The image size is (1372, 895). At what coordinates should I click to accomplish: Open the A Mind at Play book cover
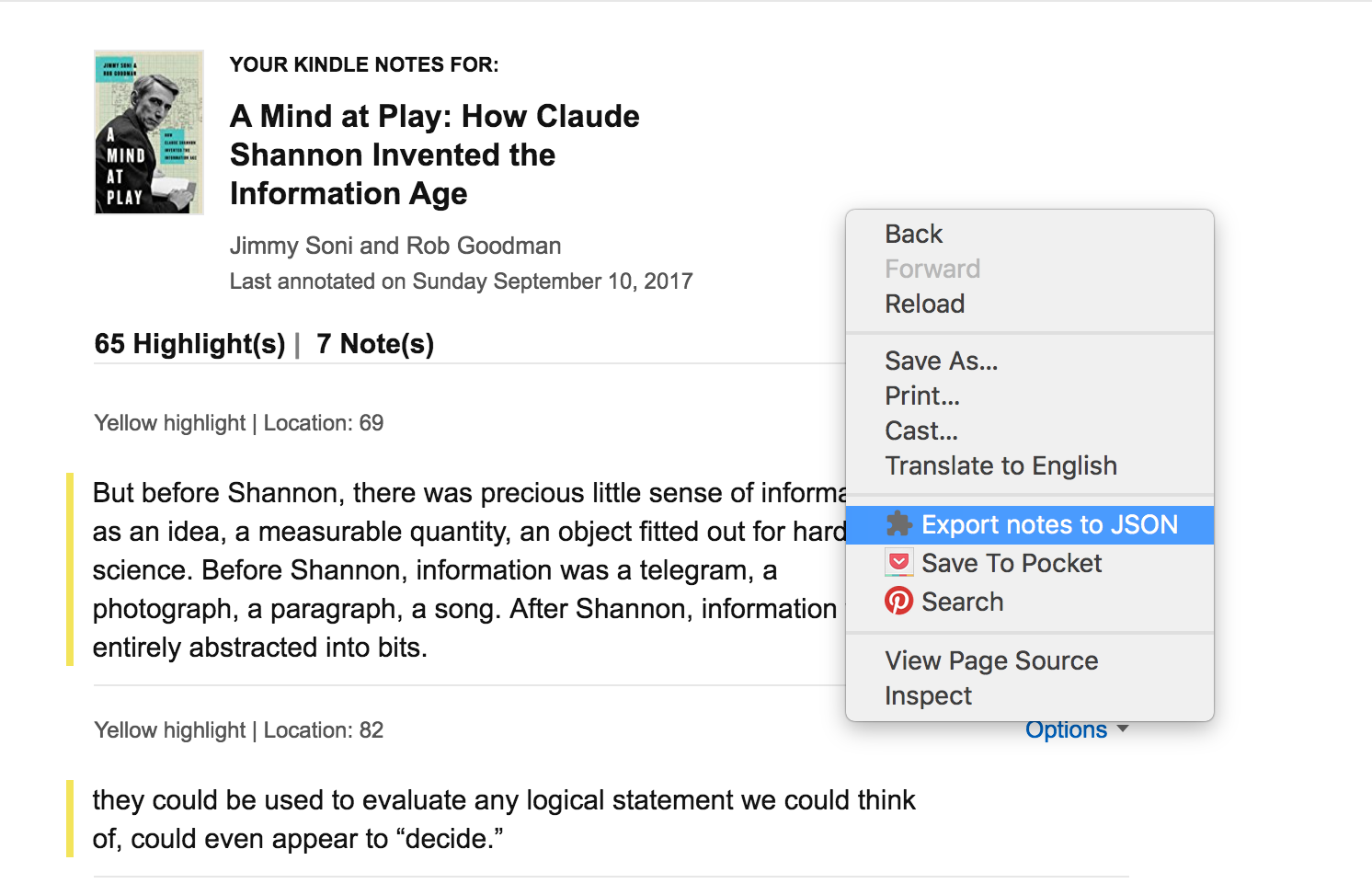pos(149,132)
